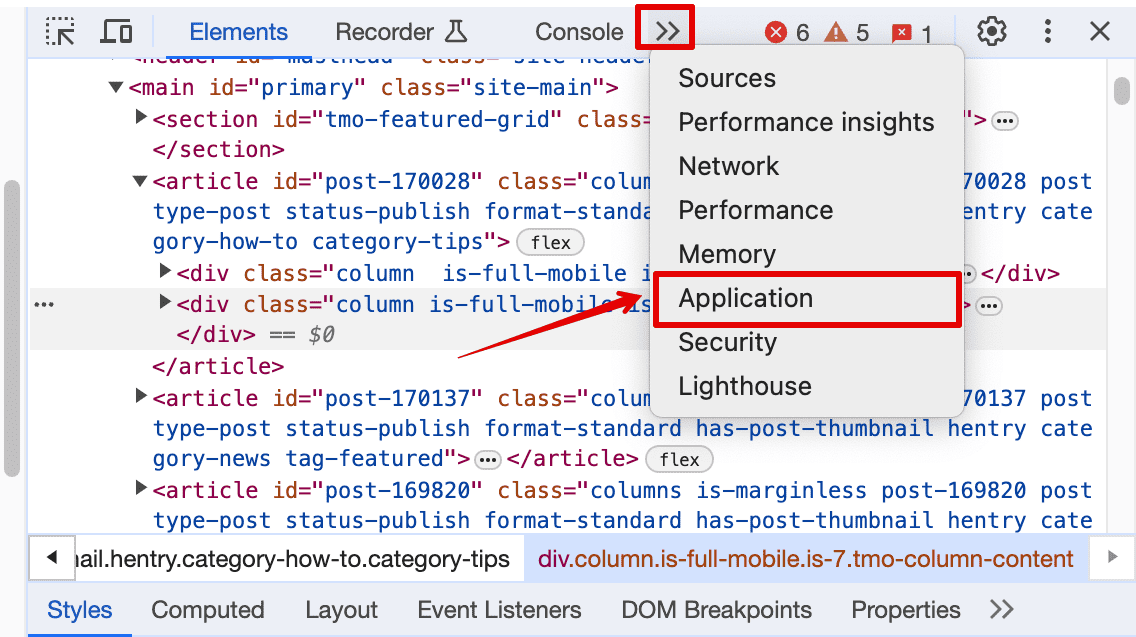Open the three-dot customize DevTools menu
1136x637 pixels.
(x=1047, y=32)
